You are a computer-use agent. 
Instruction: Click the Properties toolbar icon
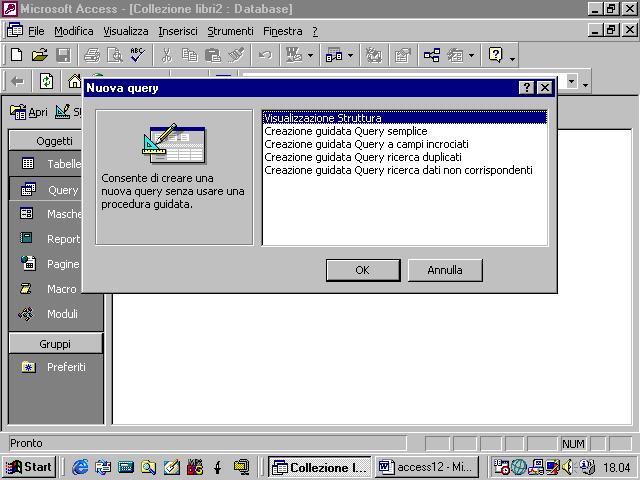[402, 55]
